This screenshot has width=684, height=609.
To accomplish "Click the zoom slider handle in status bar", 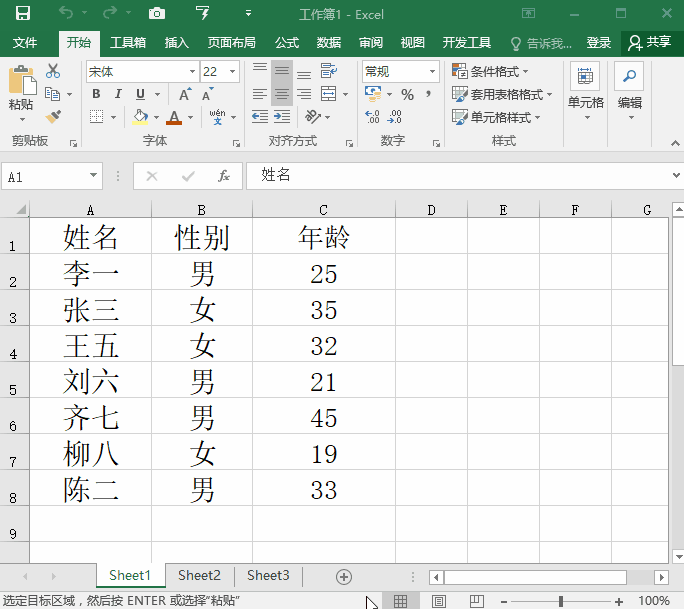I will (561, 601).
